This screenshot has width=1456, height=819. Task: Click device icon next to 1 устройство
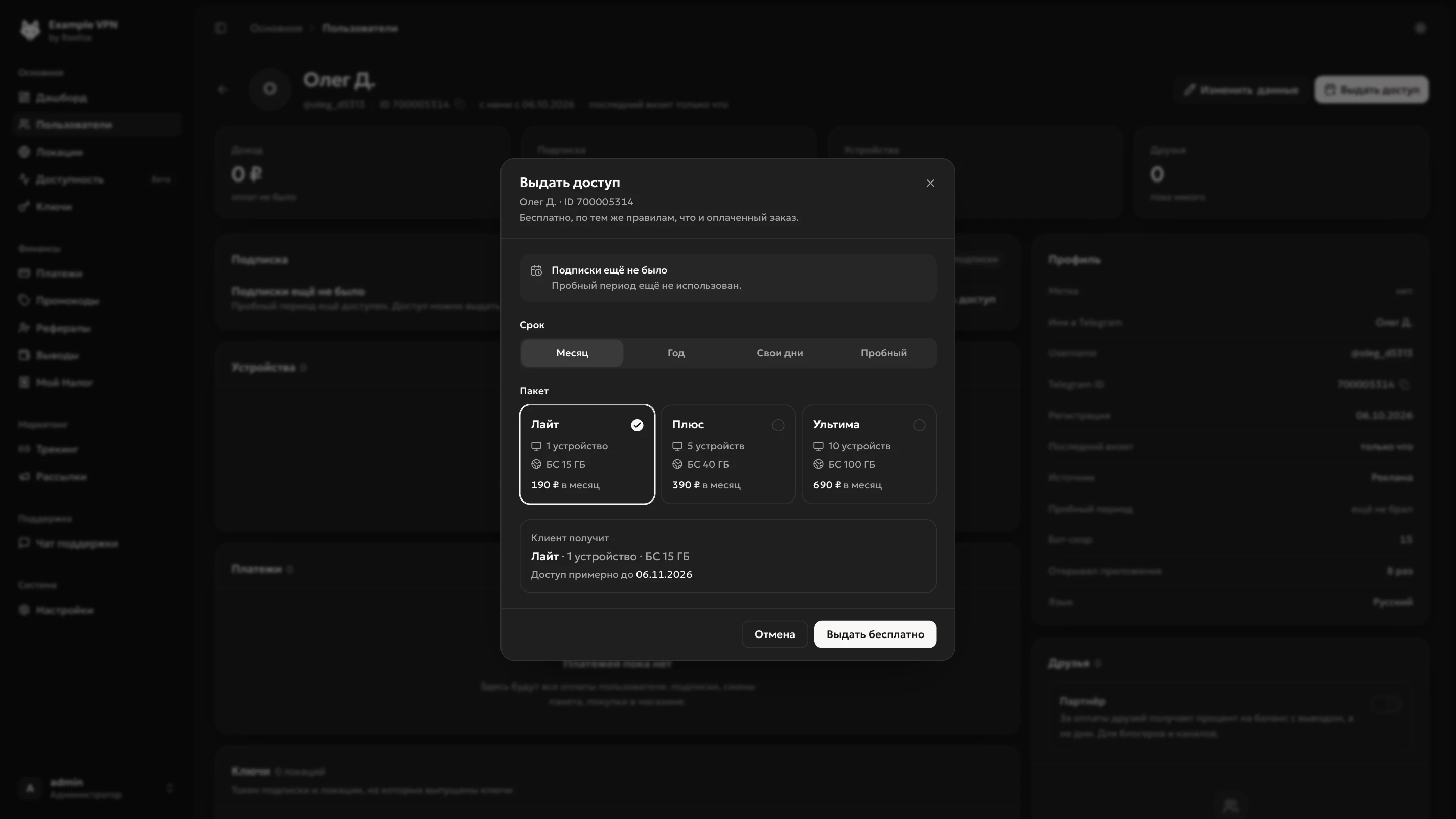point(536,446)
